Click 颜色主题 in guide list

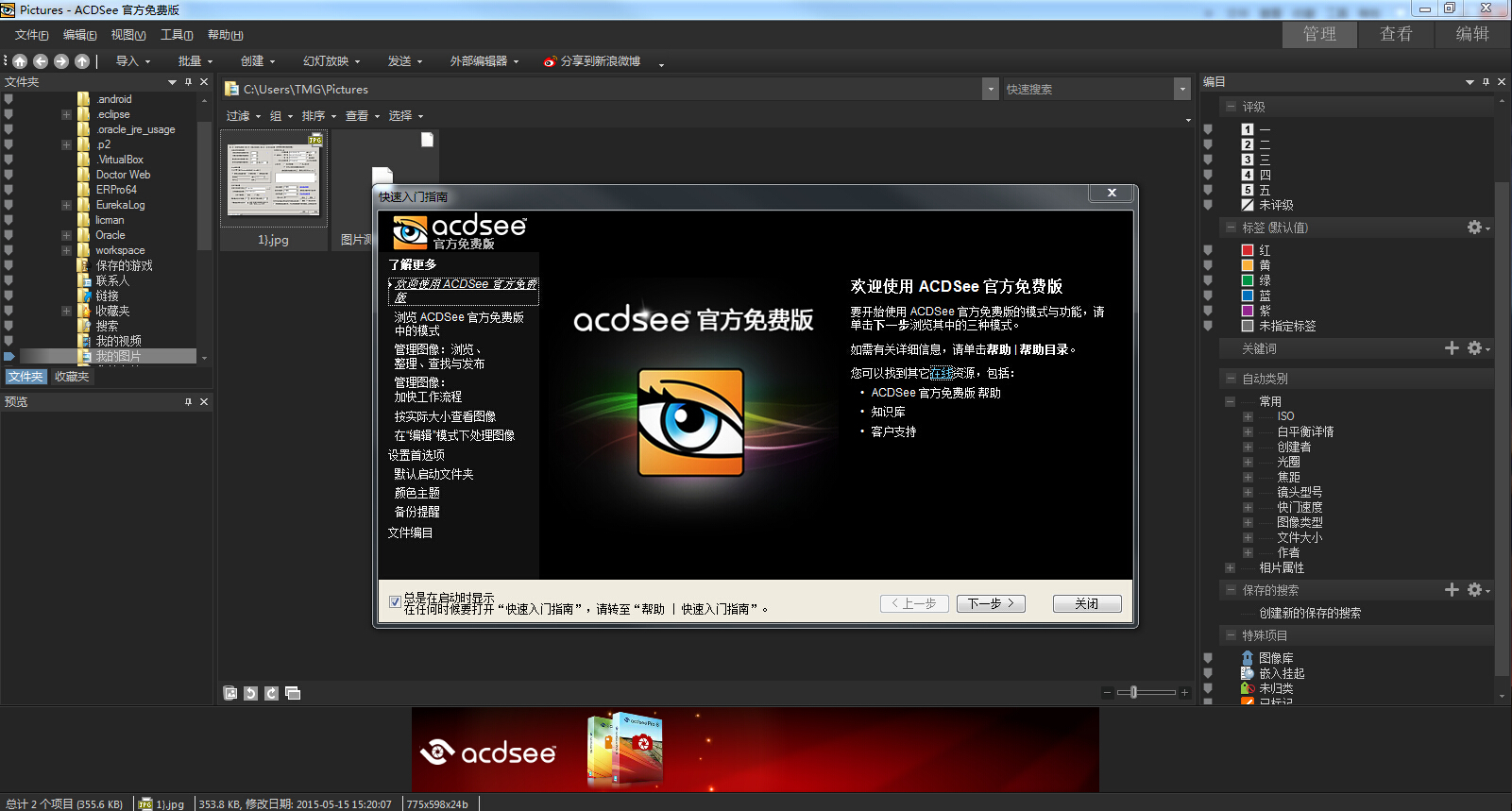[416, 493]
